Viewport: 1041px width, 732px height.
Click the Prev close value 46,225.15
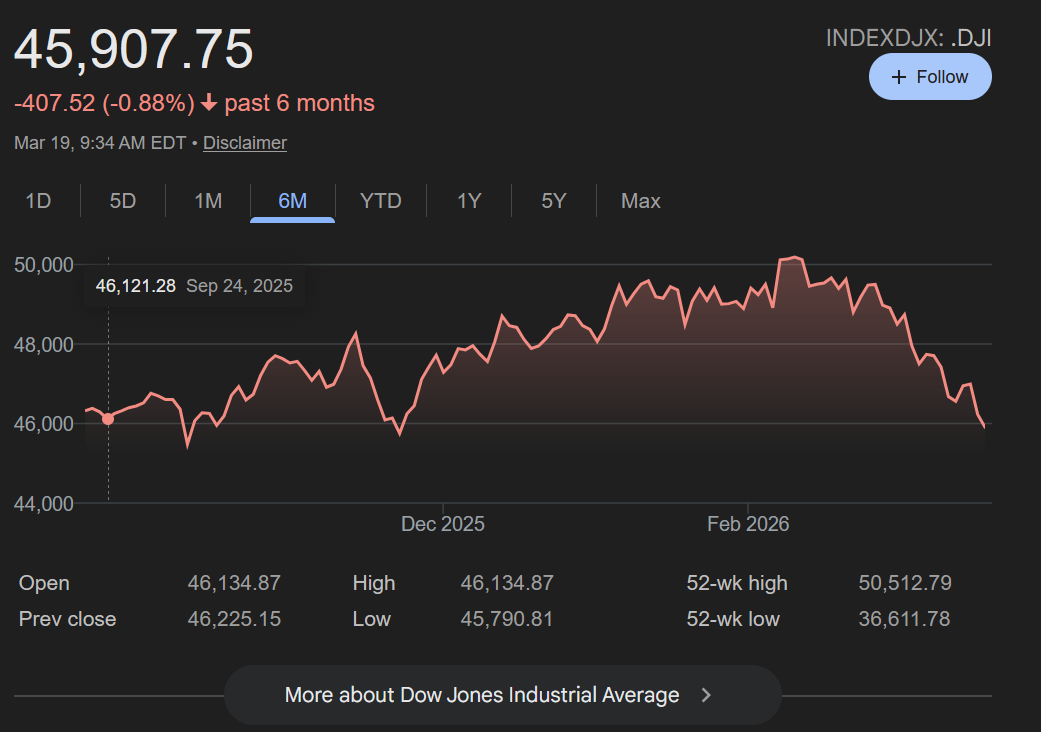[x=234, y=619]
